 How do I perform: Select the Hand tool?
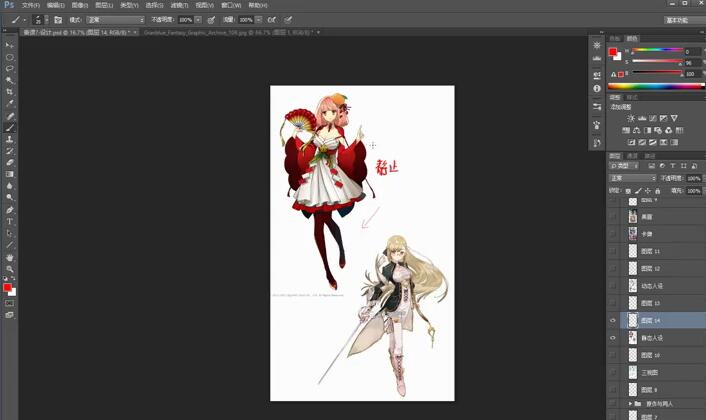coord(9,257)
